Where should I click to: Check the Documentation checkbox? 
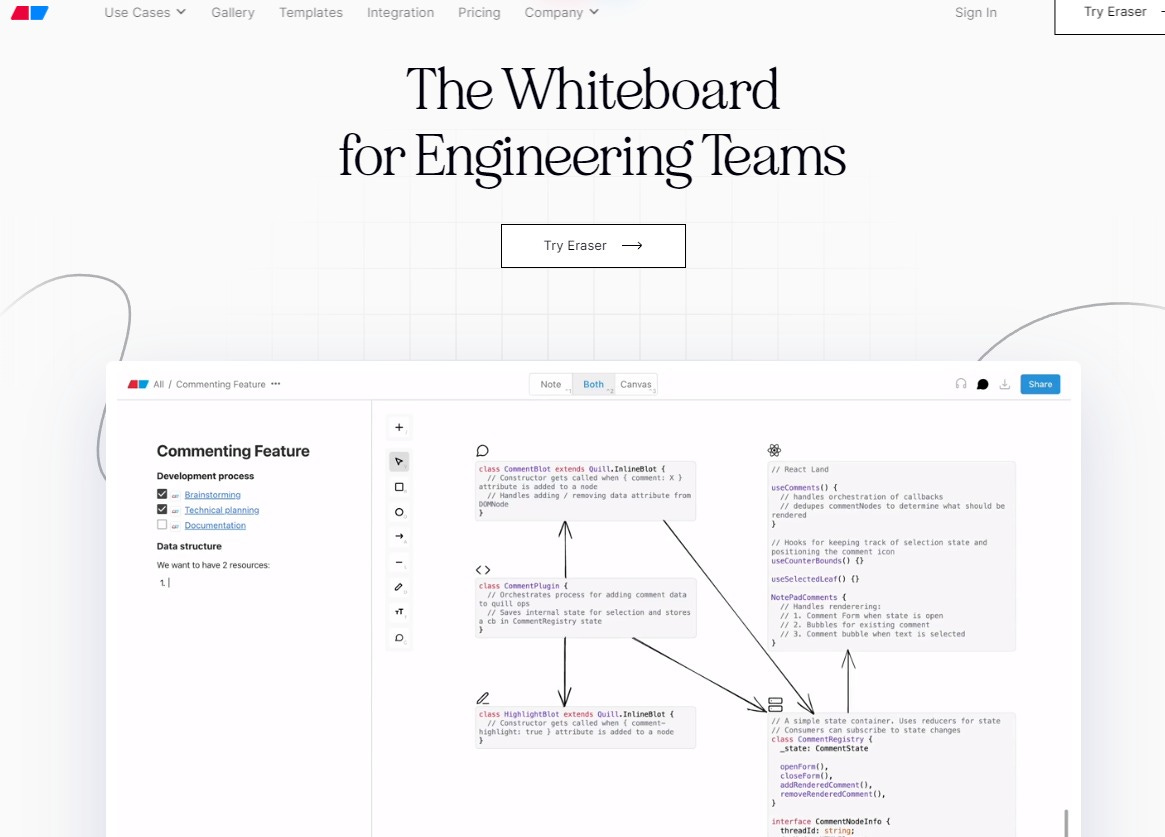tap(162, 524)
